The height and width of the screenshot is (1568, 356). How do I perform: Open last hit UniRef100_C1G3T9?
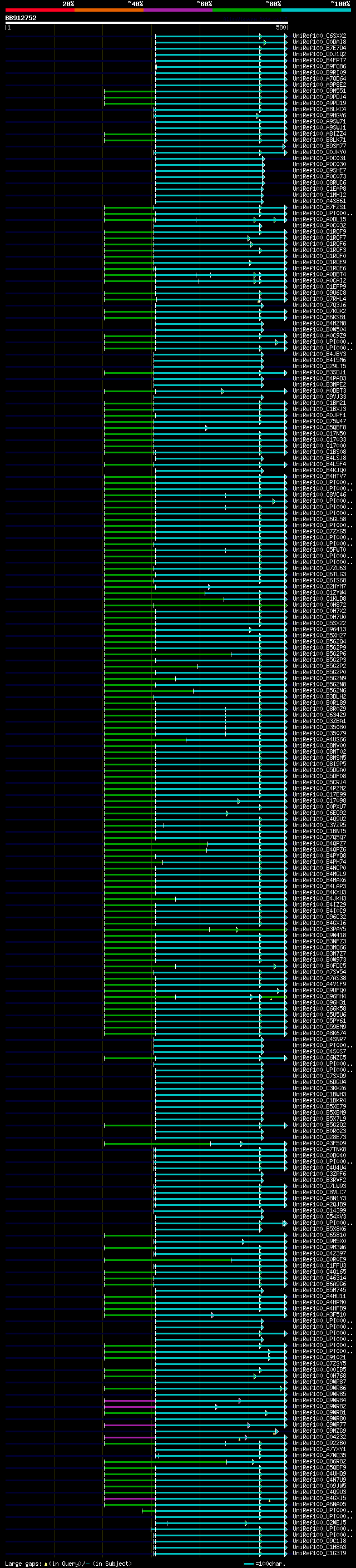[x=319, y=1554]
